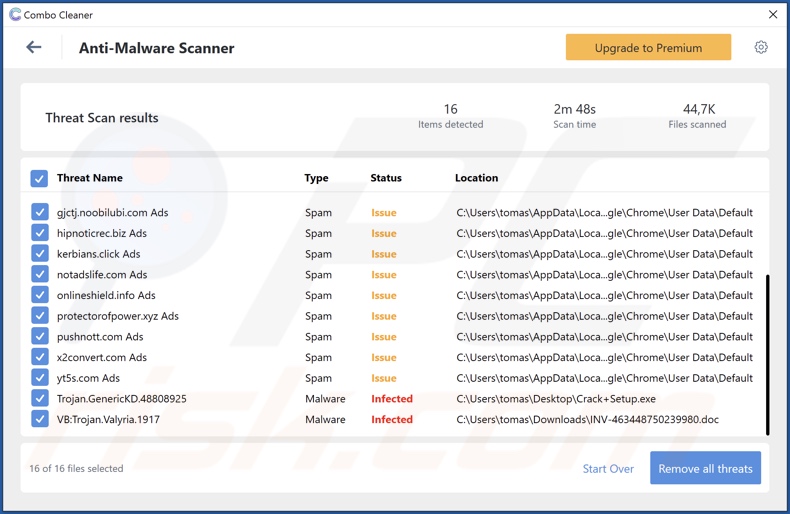Image resolution: width=790 pixels, height=514 pixels.
Task: Uncheck onlineshield.info Ads checkbox
Action: pos(39,295)
